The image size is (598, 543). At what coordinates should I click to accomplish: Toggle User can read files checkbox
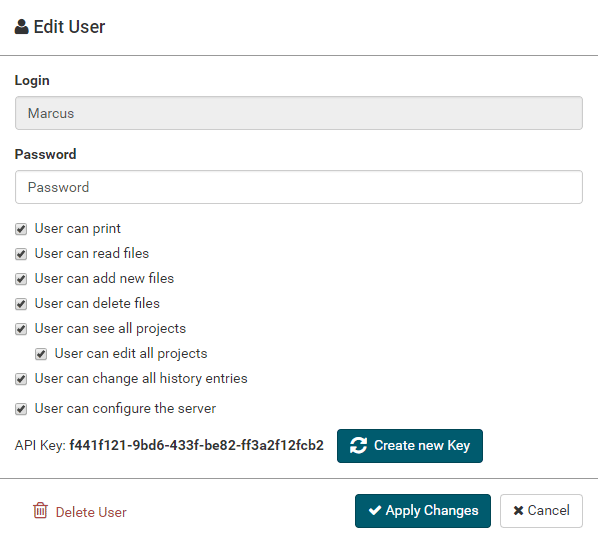click(x=21, y=254)
